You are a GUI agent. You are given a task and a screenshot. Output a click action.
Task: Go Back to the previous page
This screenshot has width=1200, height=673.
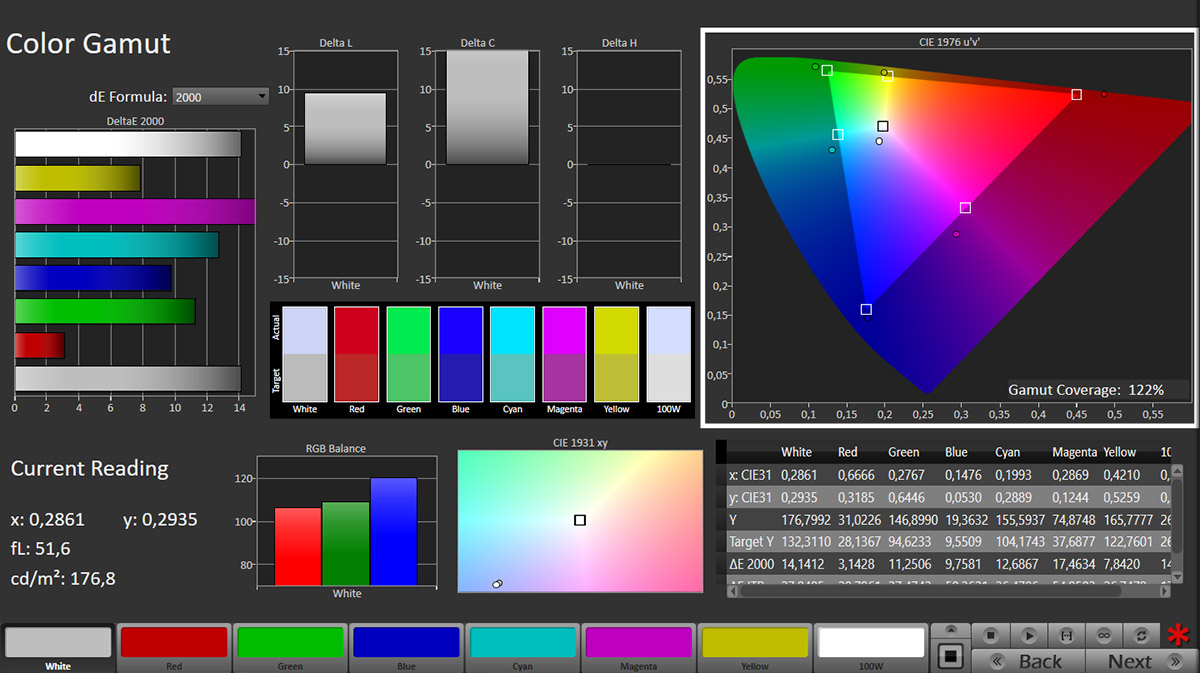click(x=1028, y=661)
